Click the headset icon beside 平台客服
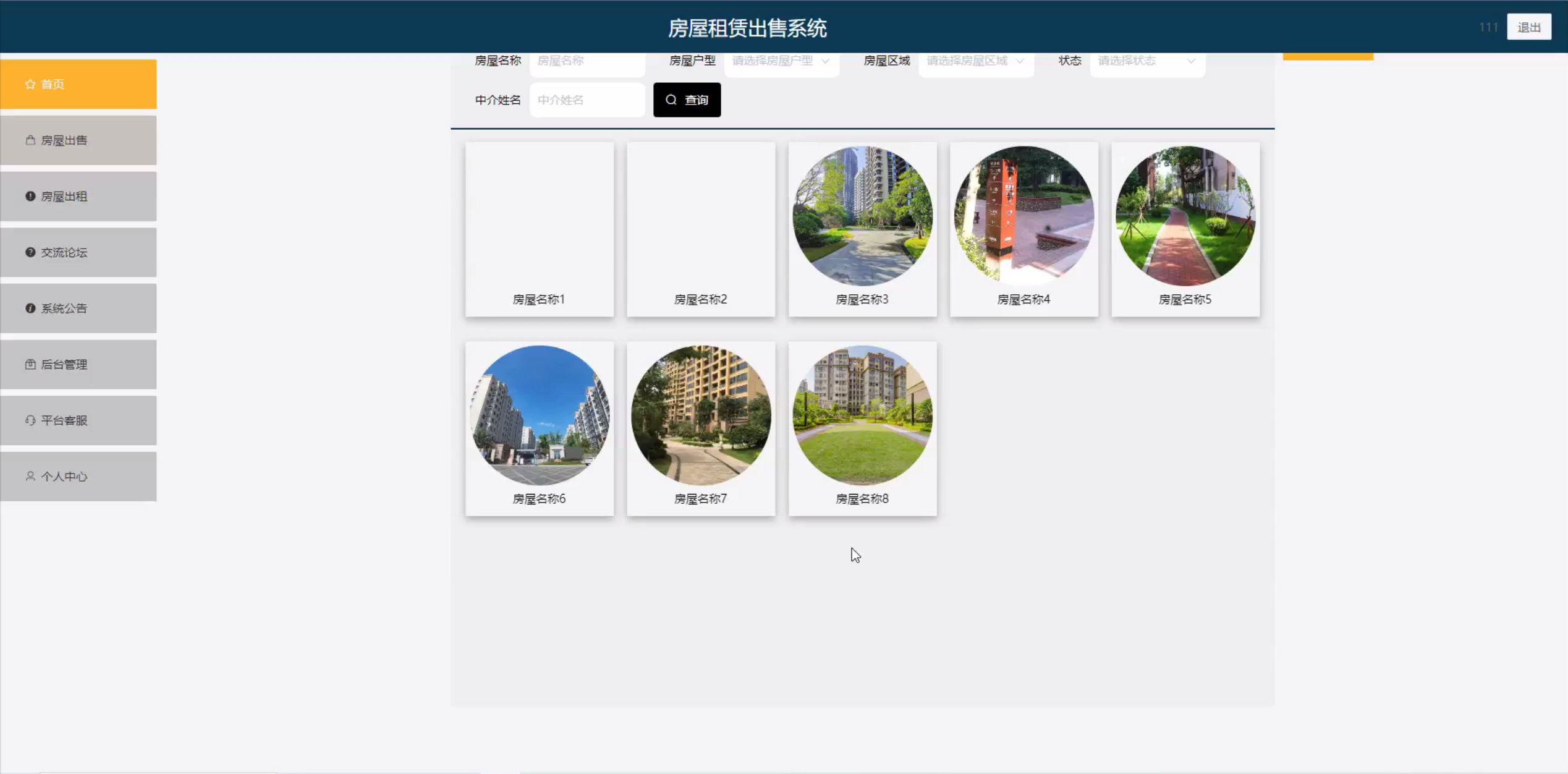1568x774 pixels. pyautogui.click(x=30, y=420)
